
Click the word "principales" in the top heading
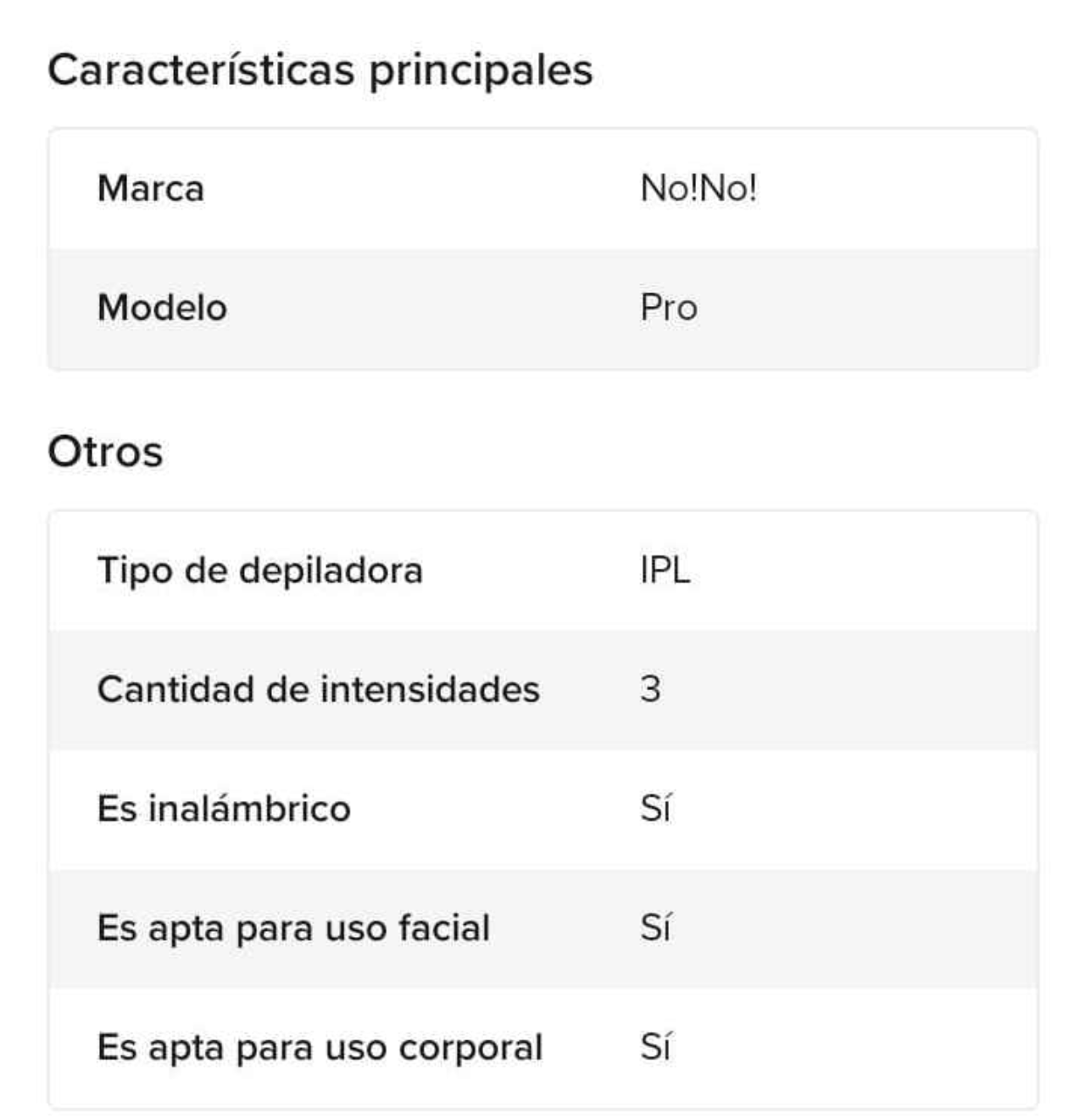[x=481, y=71]
